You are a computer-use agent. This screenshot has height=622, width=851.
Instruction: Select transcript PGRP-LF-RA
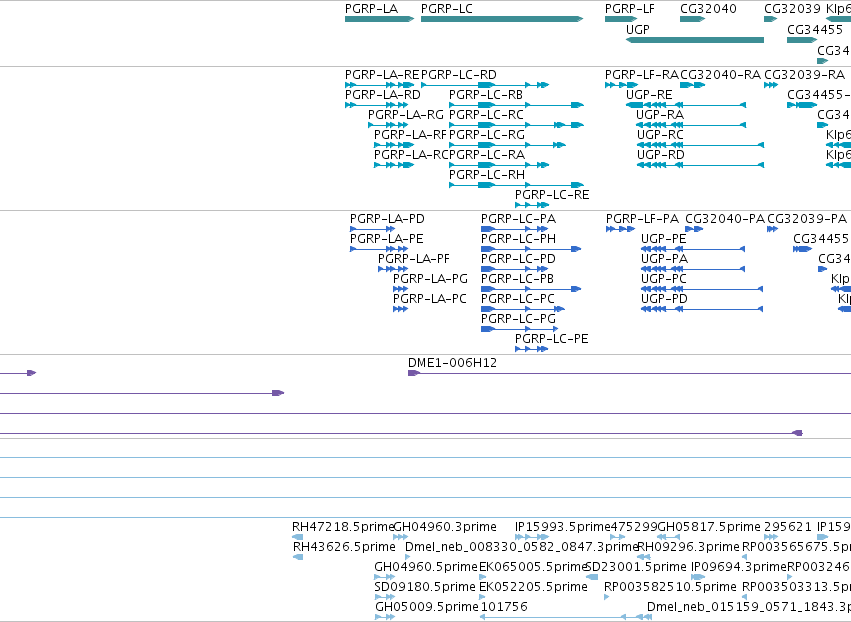(621, 85)
